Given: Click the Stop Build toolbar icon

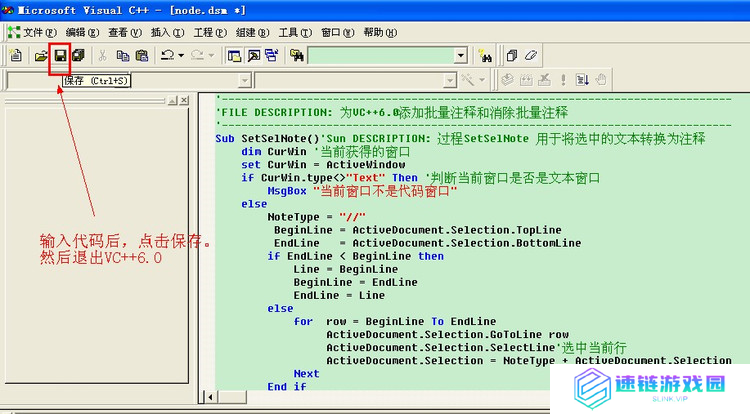Looking at the screenshot, I should tap(544, 80).
